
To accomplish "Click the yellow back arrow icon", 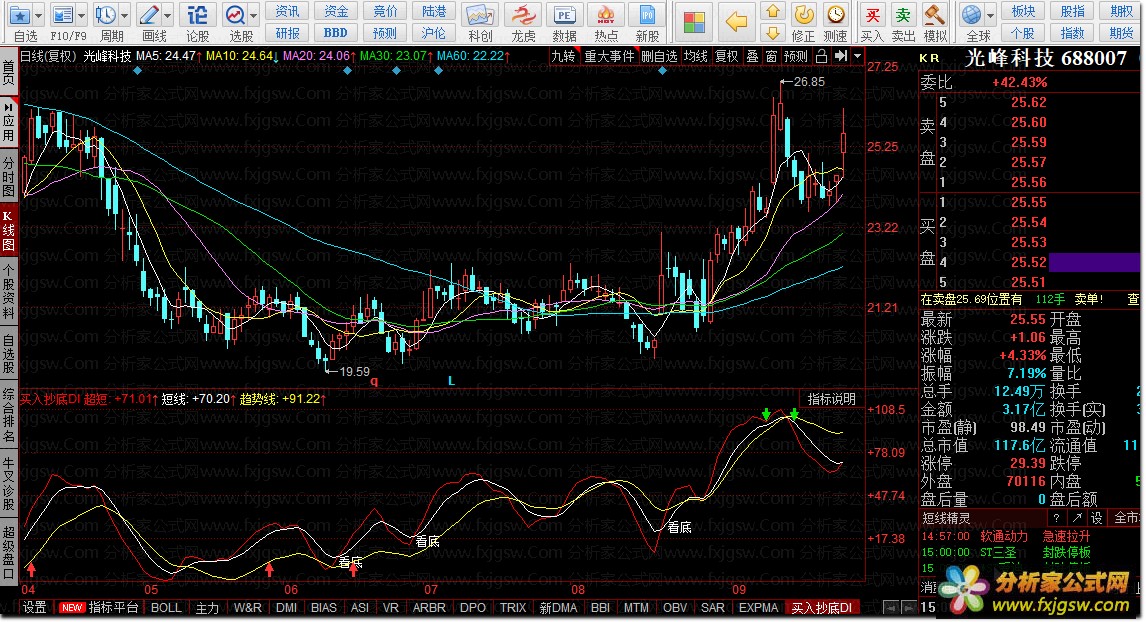I will 736,22.
